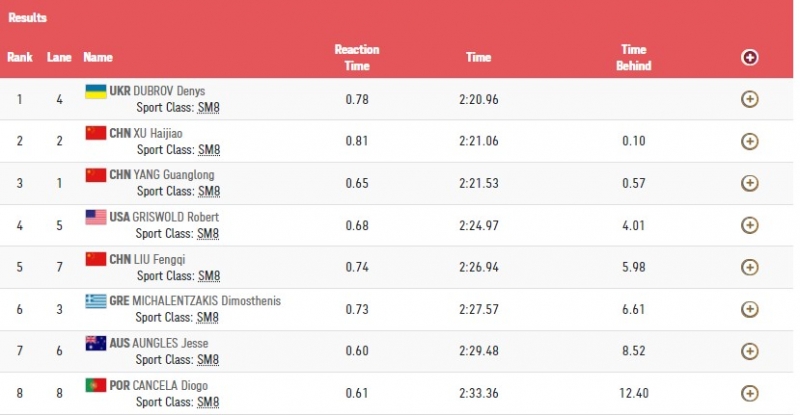Image resolution: width=800 pixels, height=415 pixels.
Task: Expand details for DUBROV Denys row
Action: 749,99
